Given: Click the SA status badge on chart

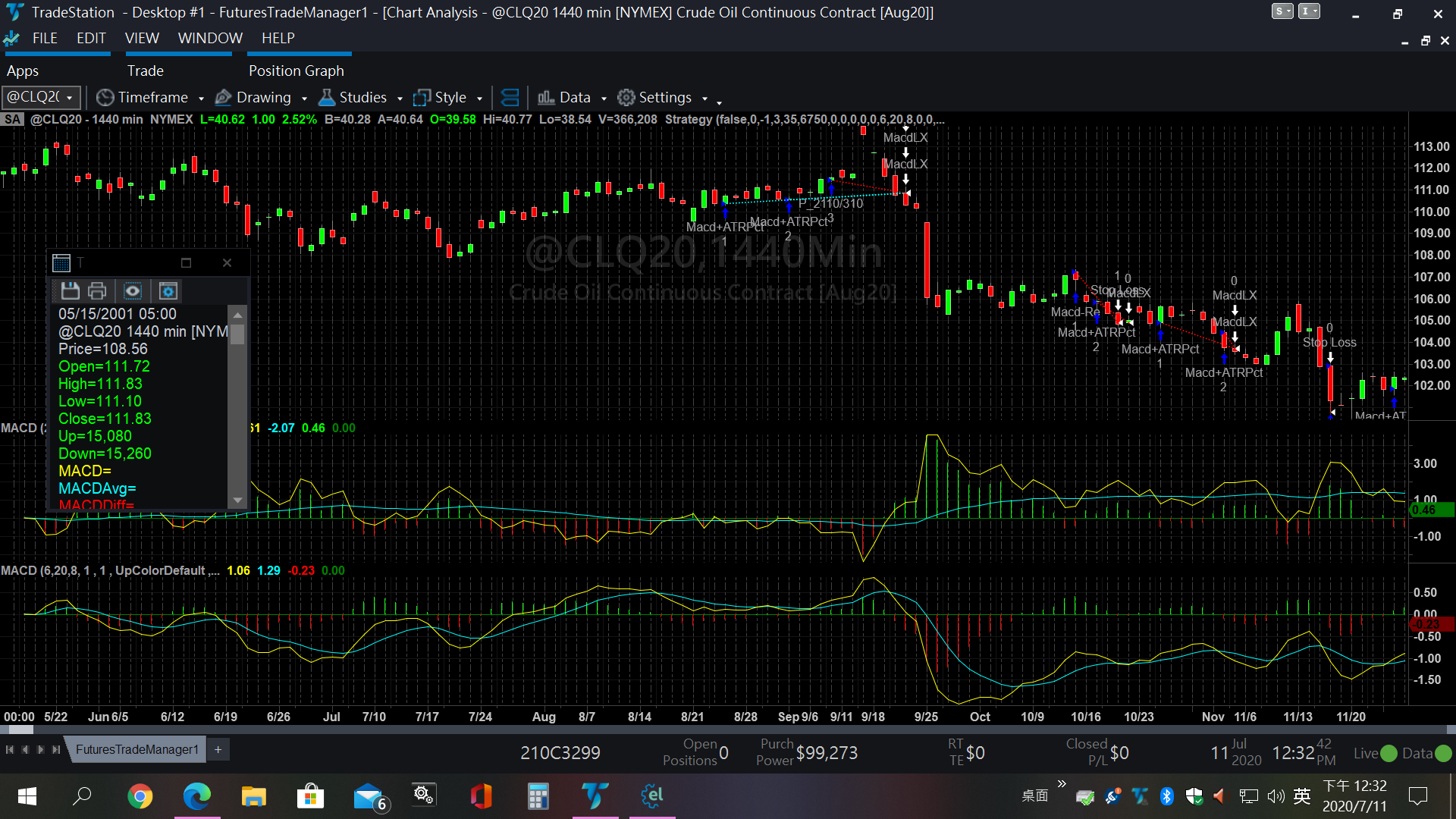Looking at the screenshot, I should click(12, 119).
